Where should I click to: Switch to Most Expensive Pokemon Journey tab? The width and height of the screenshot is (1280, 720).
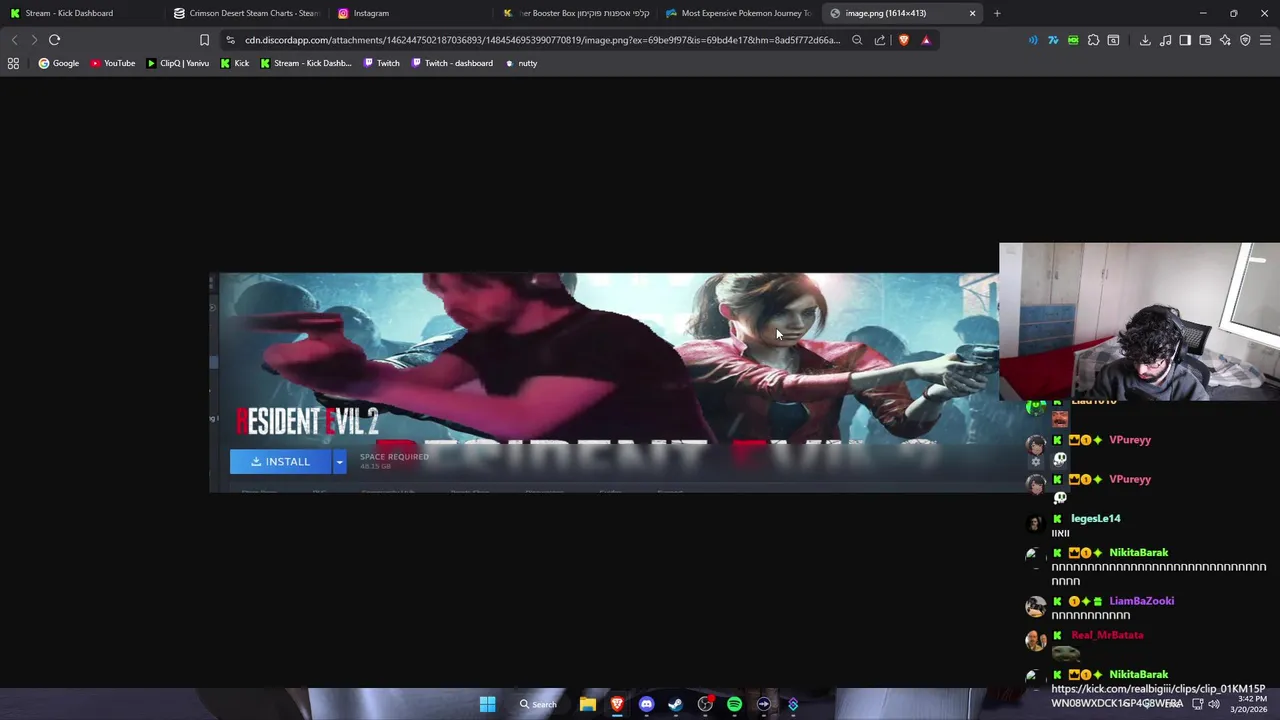(x=738, y=13)
